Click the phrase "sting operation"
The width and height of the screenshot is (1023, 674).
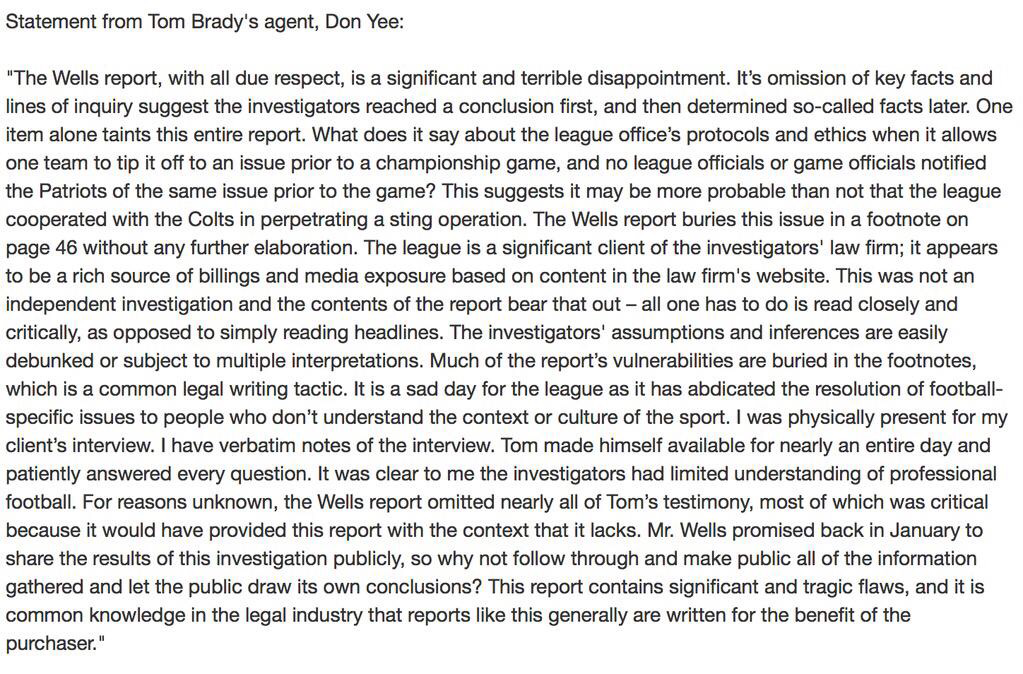click(458, 219)
